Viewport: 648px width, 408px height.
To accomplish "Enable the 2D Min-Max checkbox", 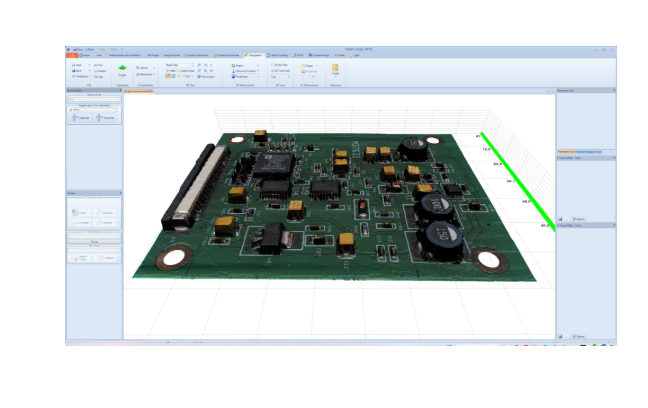I will 270,65.
